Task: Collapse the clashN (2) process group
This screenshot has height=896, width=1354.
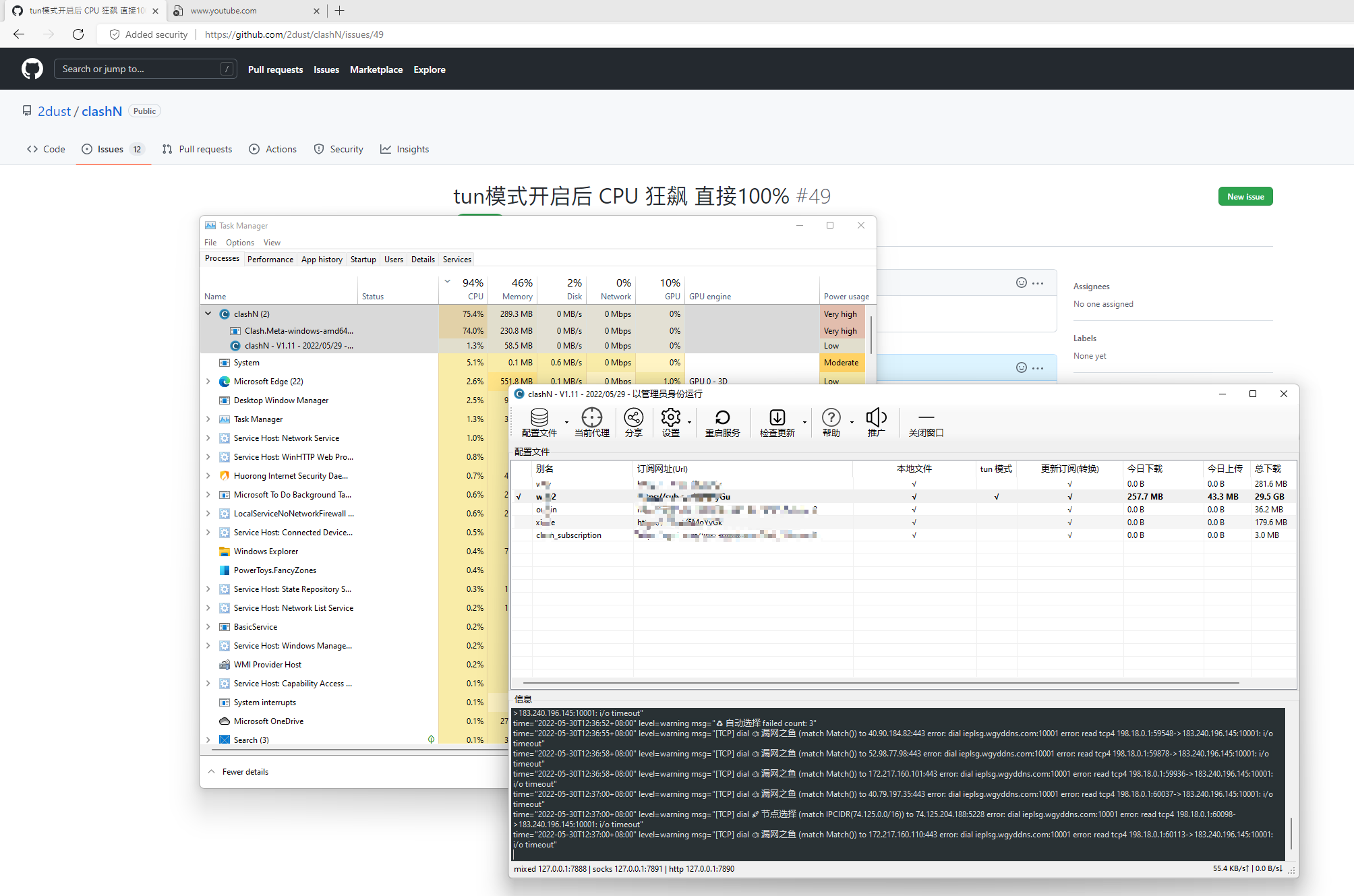Action: 208,313
